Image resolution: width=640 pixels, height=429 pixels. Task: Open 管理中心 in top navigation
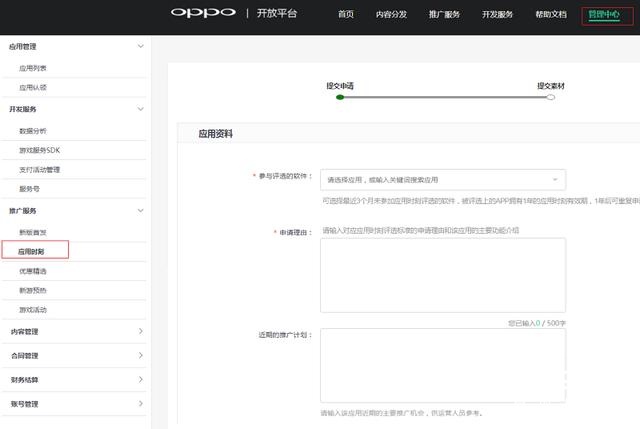(x=606, y=15)
